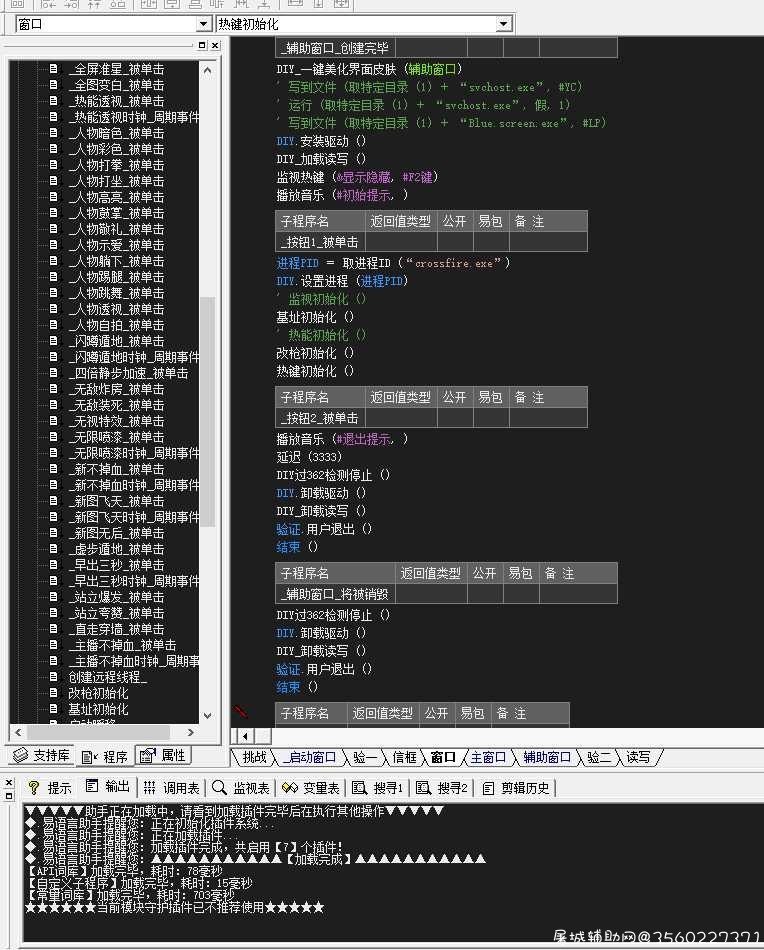Click the code line 热键初始化 () in editor

315,371
